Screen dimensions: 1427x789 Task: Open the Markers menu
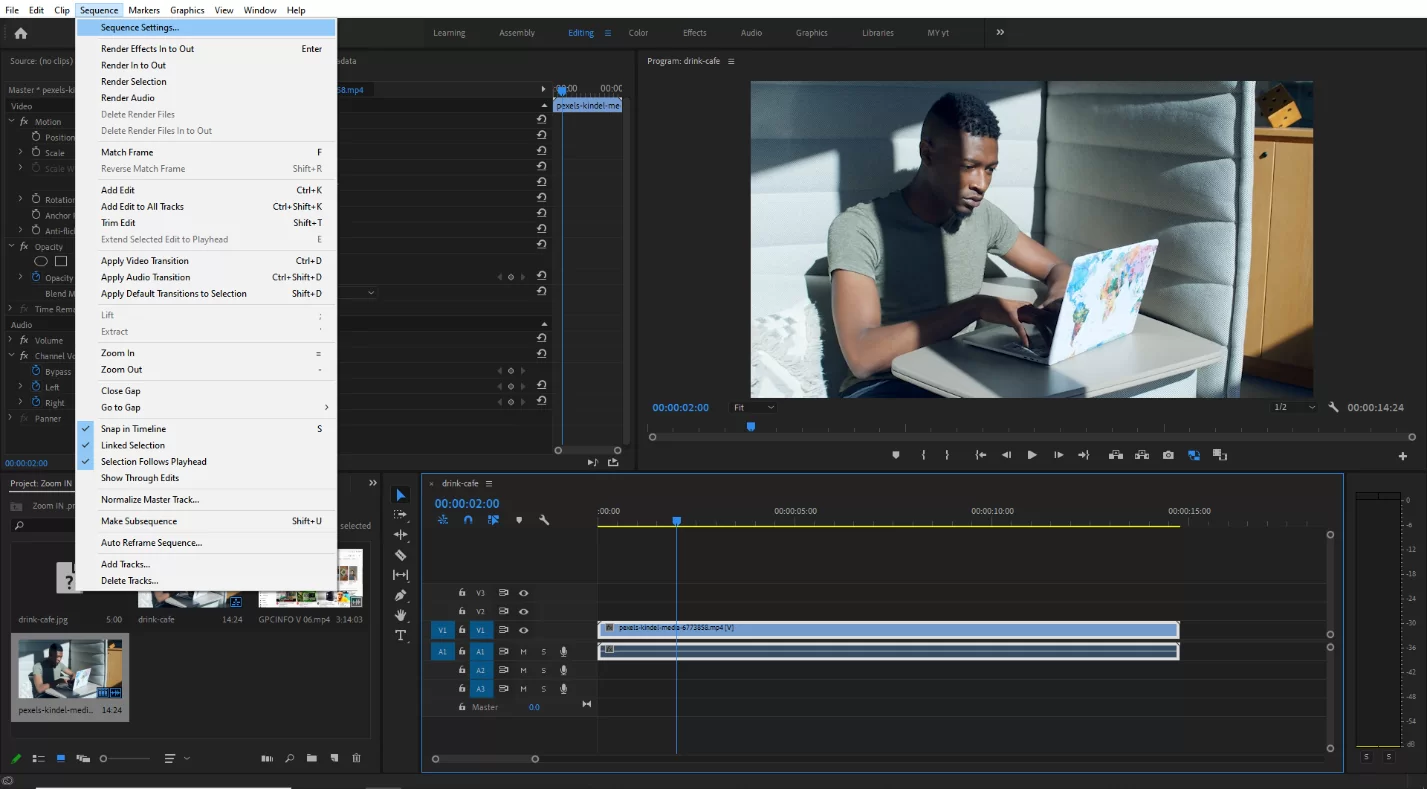coord(144,10)
